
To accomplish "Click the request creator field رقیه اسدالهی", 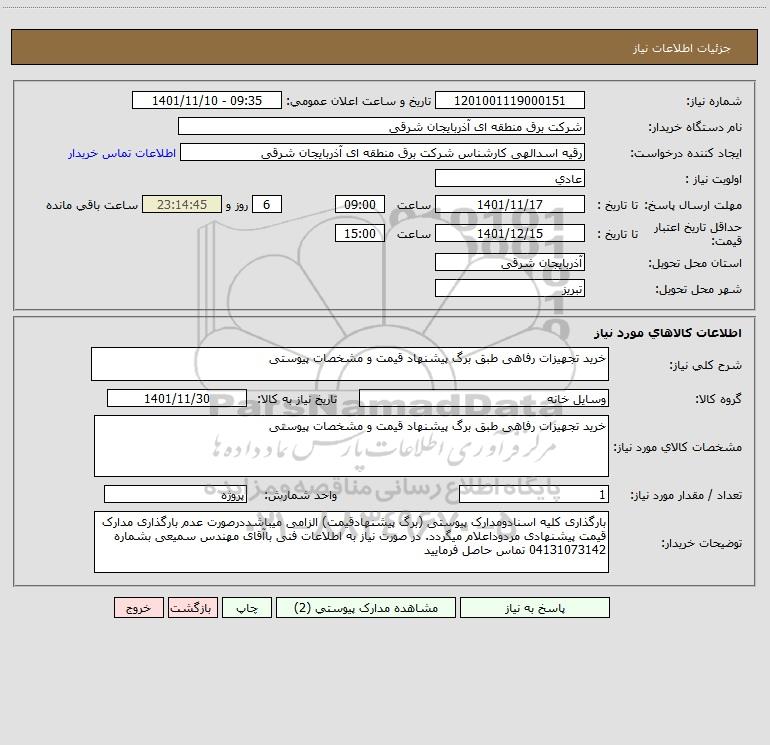I will click(383, 152).
